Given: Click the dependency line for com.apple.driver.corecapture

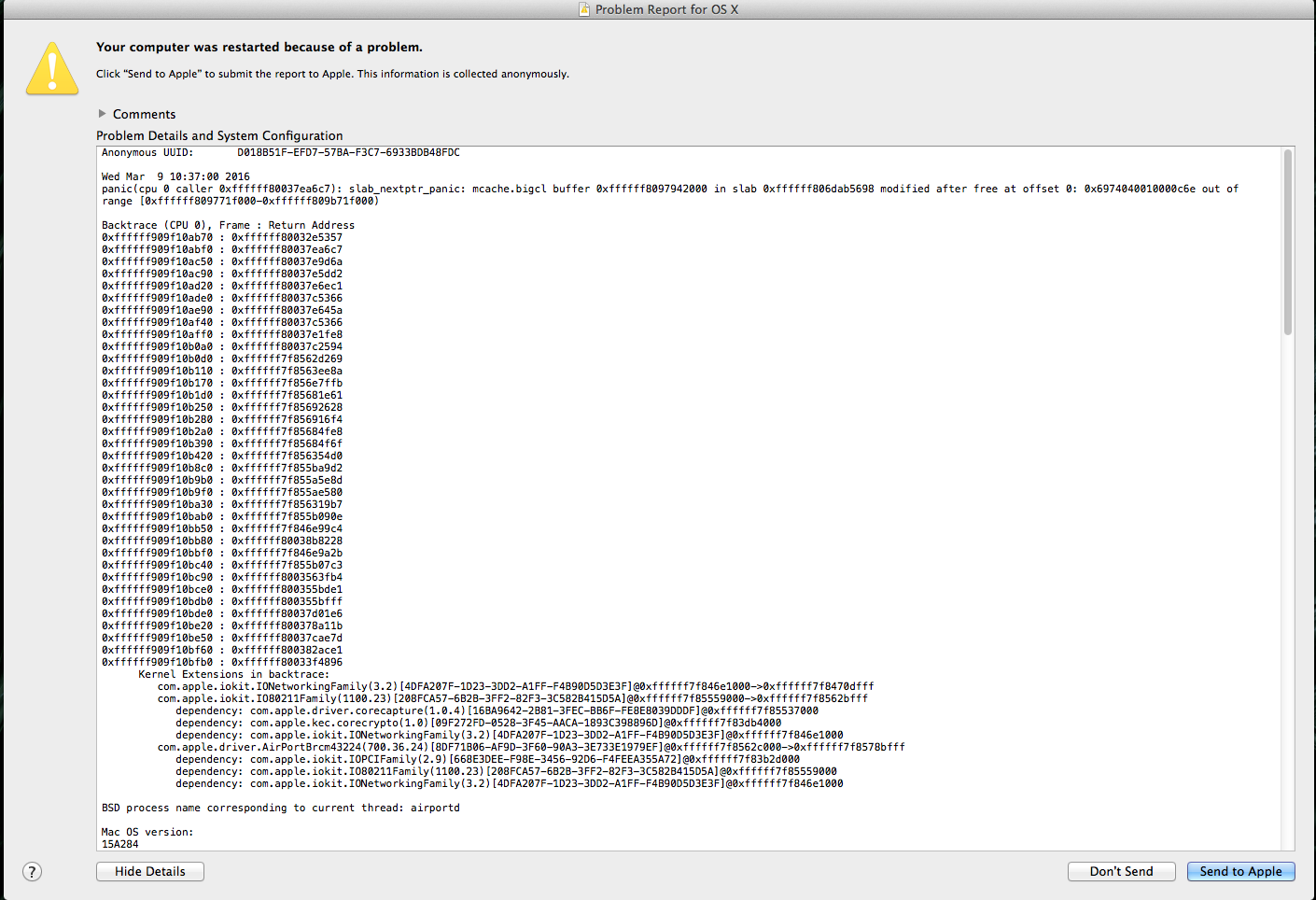Looking at the screenshot, I should click(497, 710).
